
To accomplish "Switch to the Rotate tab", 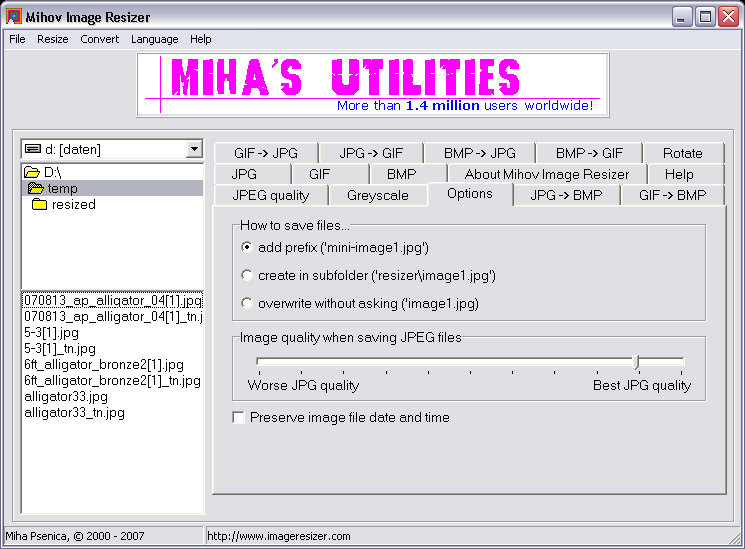I will tap(683, 153).
